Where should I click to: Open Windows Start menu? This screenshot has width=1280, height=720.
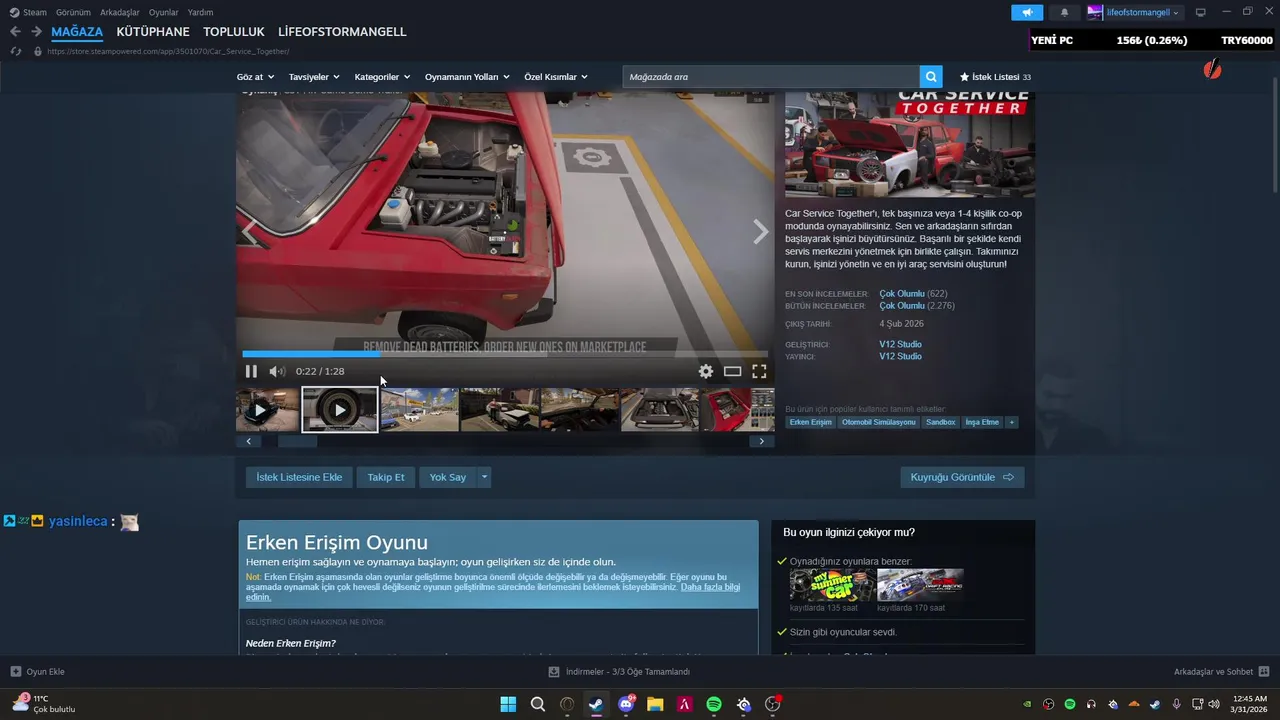(508, 704)
